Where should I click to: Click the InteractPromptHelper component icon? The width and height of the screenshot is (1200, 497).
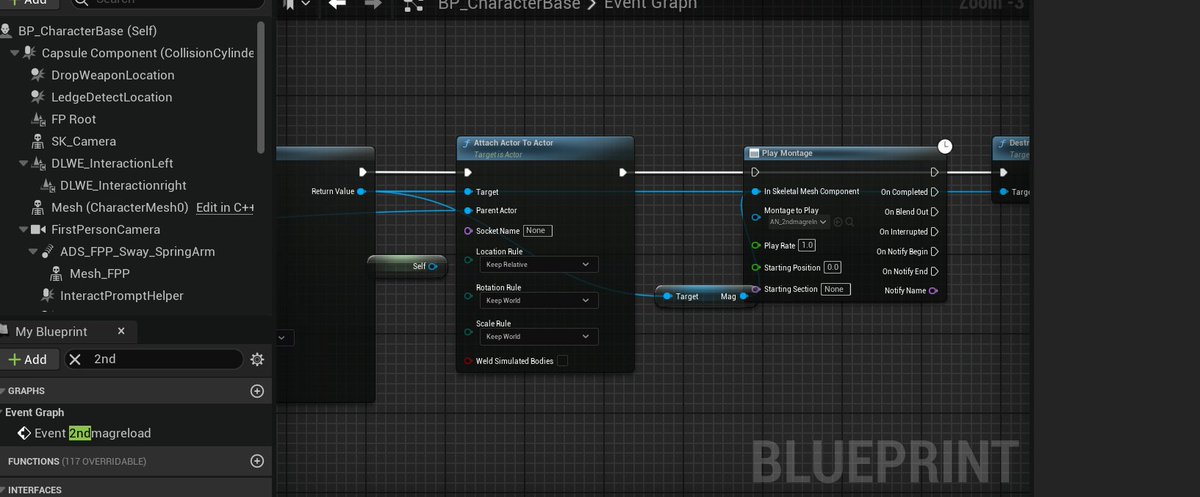[x=48, y=295]
